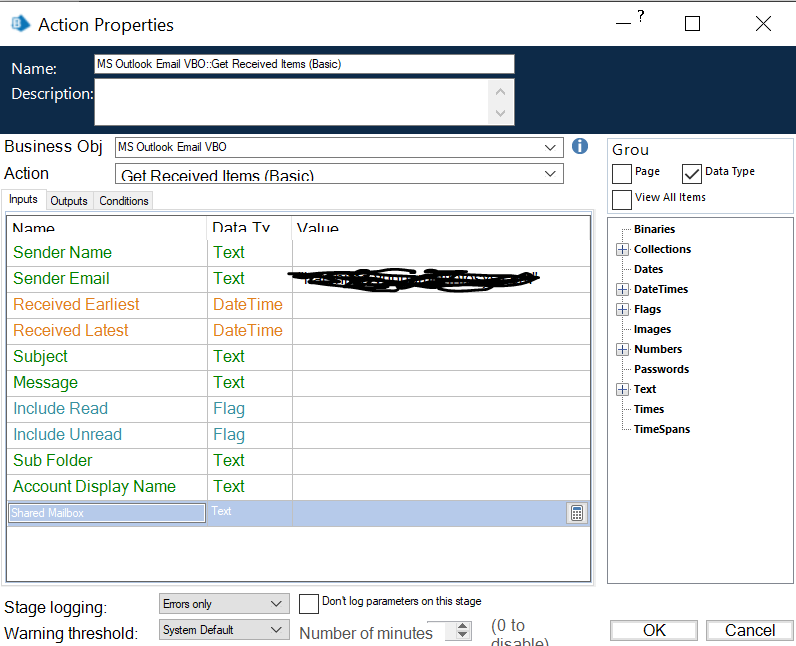Select Times in the data tree
The height and width of the screenshot is (646, 796).
coord(649,409)
